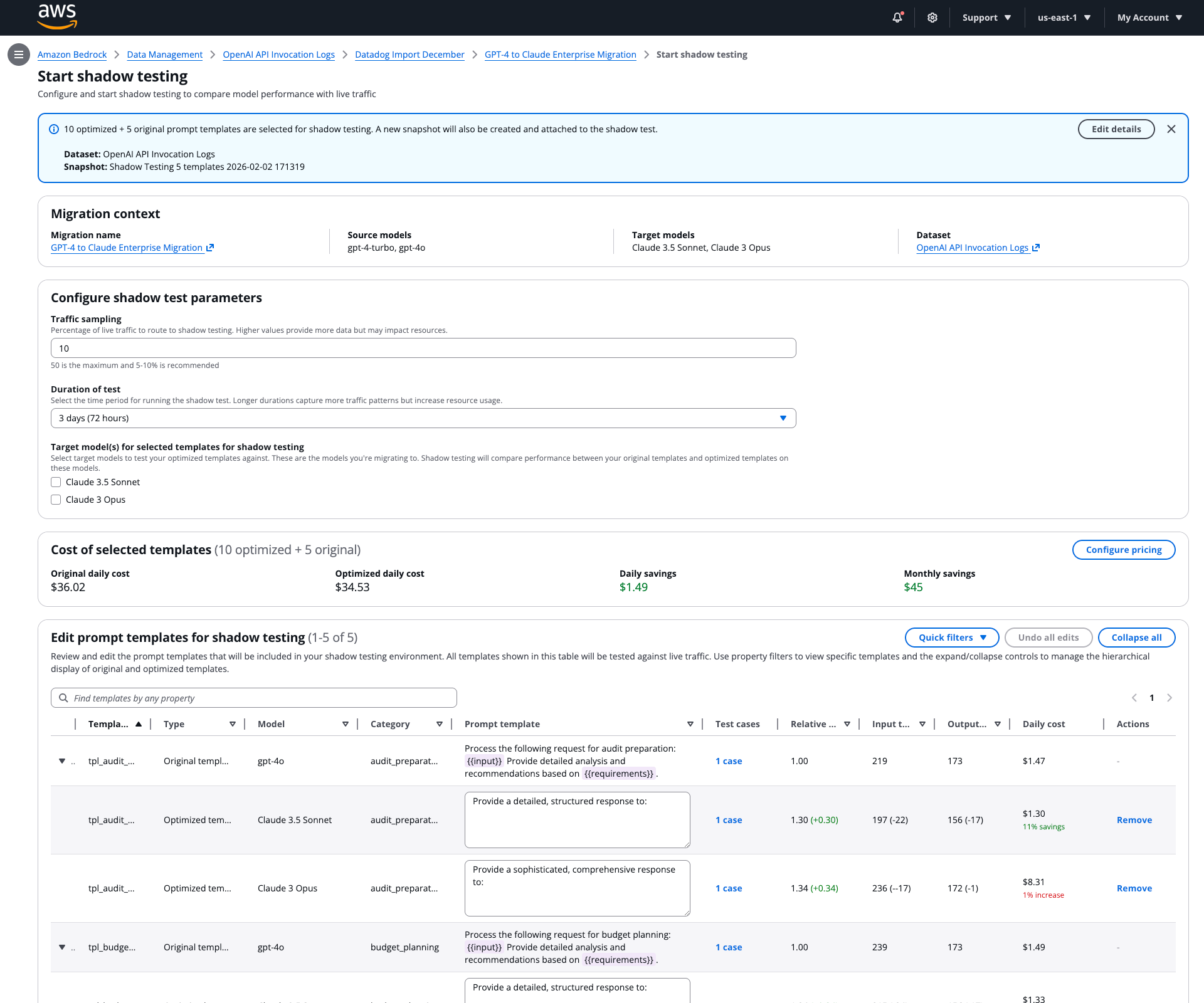
Task: Open the Model column filter
Action: pos(346,724)
